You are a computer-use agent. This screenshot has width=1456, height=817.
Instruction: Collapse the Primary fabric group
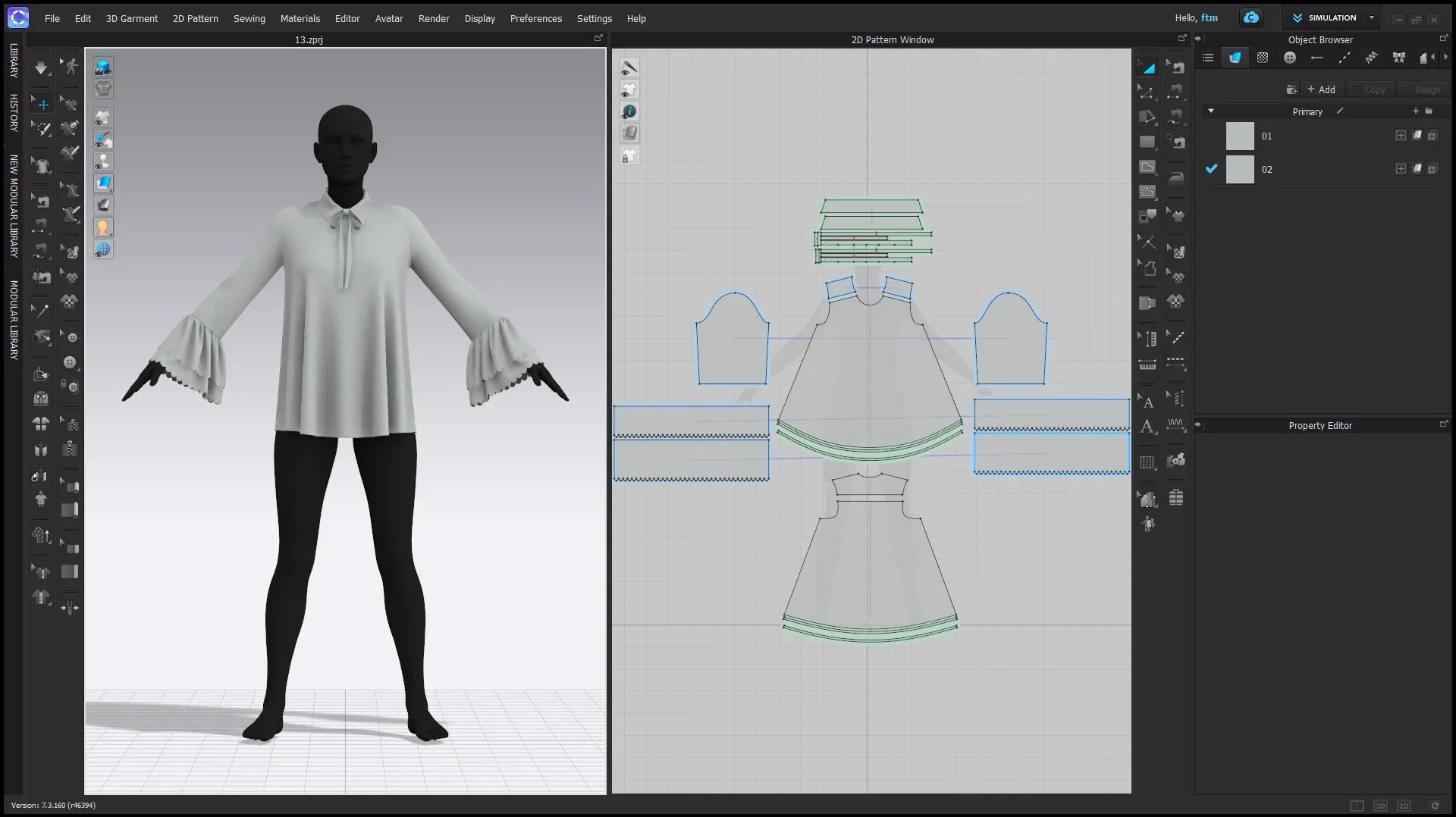coord(1211,111)
